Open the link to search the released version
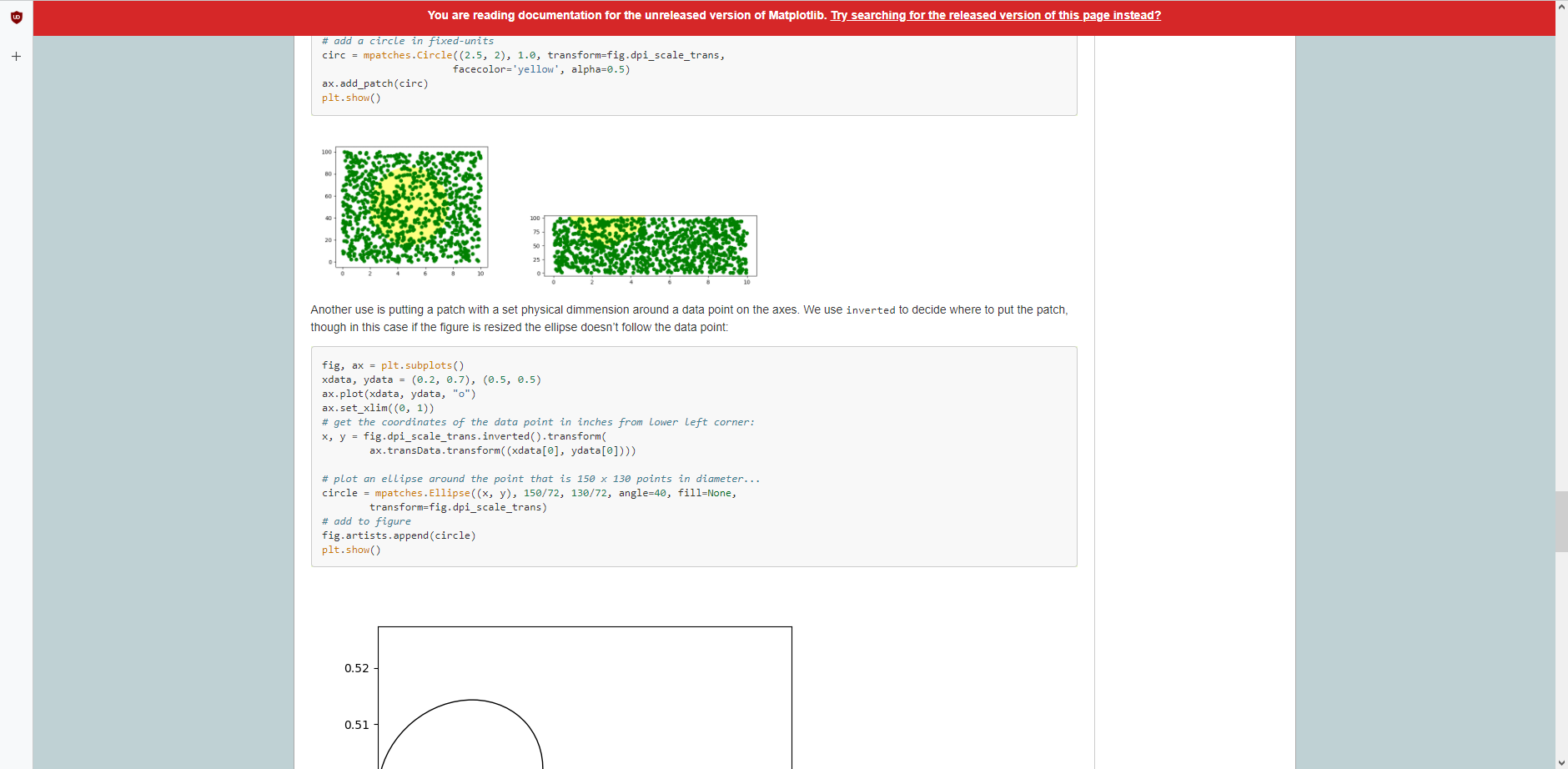This screenshot has height=769, width=1568. point(996,15)
